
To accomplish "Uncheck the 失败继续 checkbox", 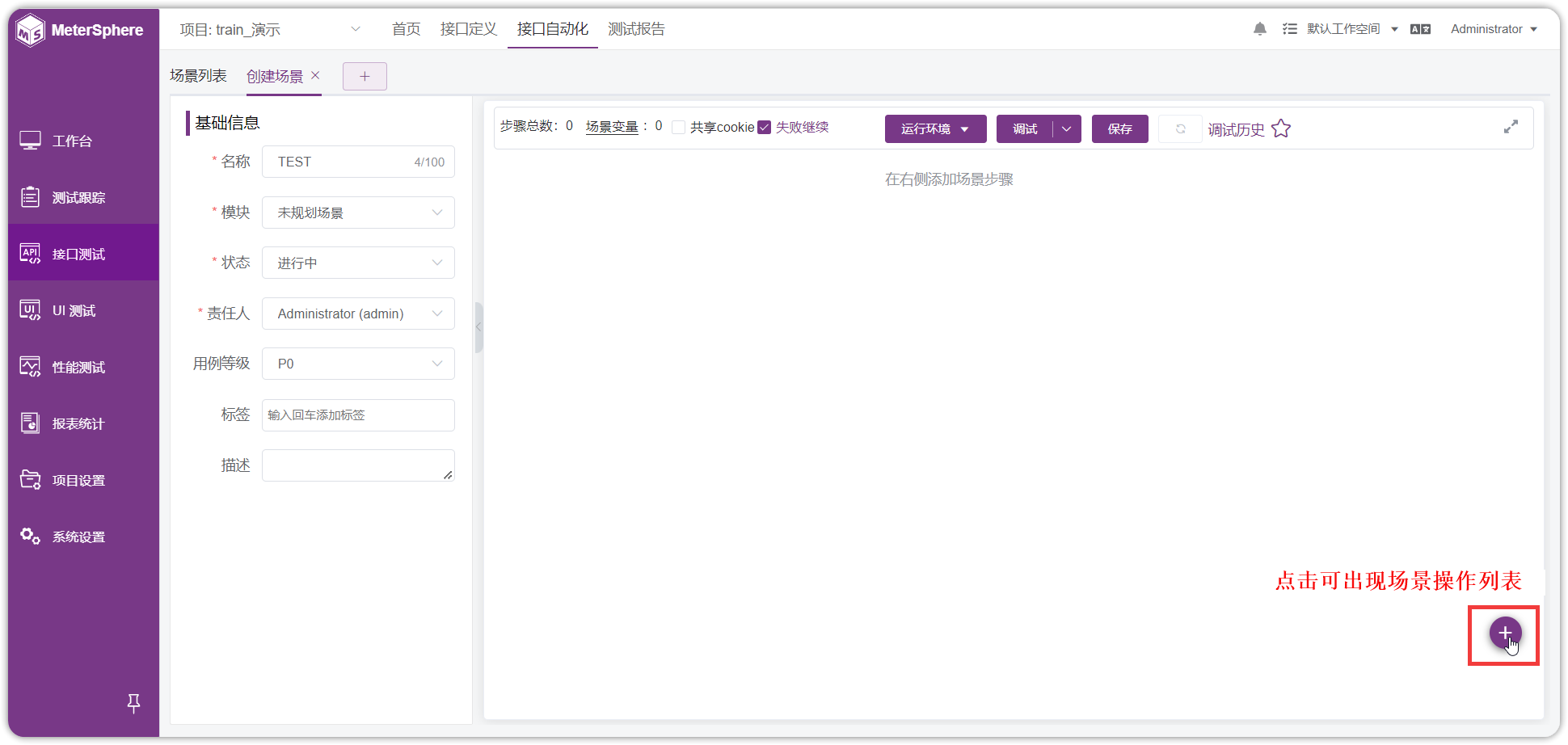I will (764, 127).
